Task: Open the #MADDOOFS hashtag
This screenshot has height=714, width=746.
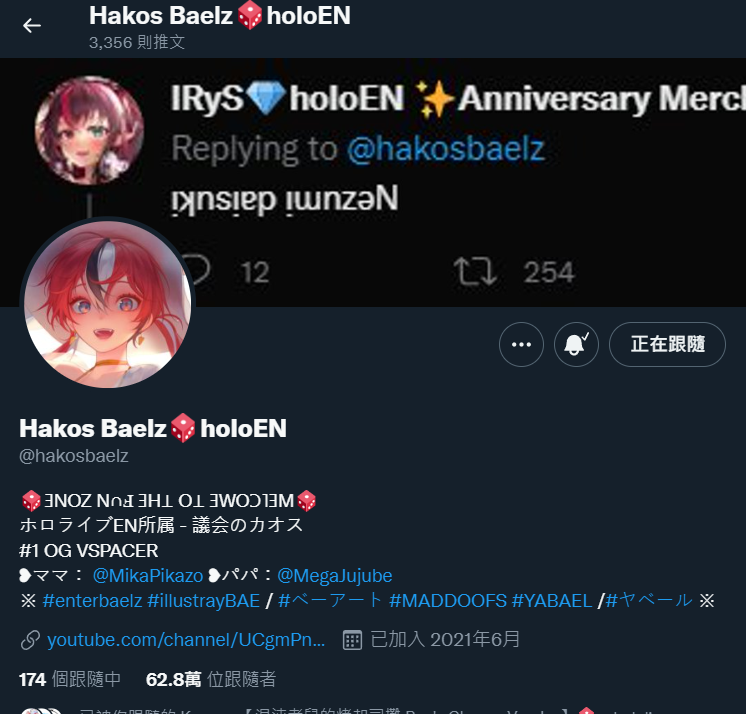Action: pyautogui.click(x=448, y=601)
